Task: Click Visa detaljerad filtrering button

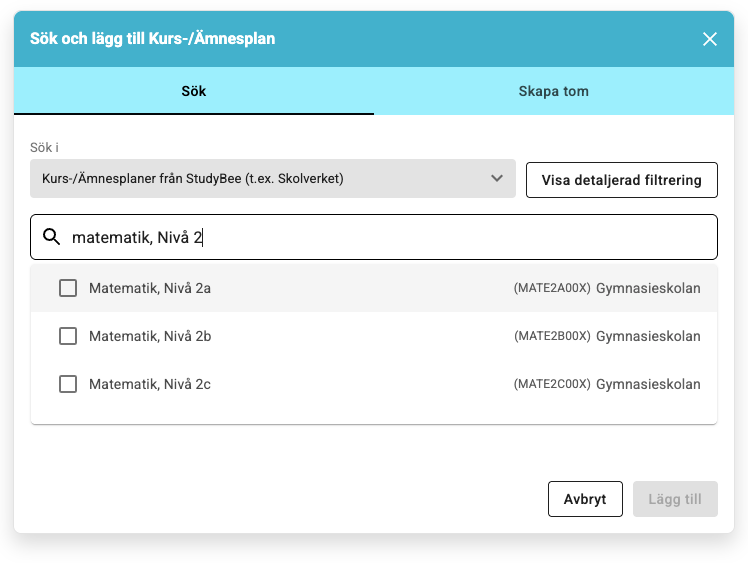Action: [x=622, y=180]
